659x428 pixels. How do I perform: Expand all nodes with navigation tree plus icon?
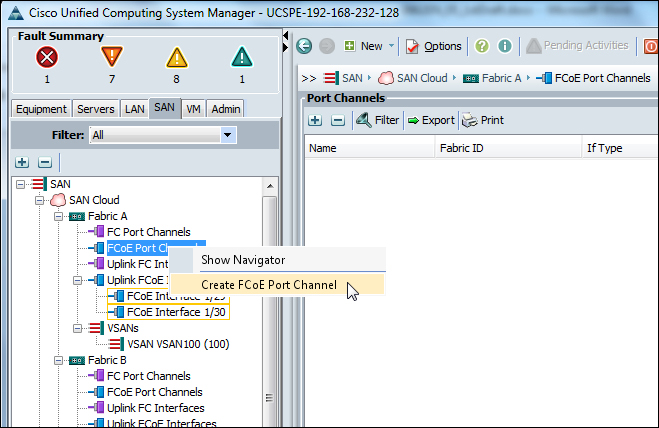(x=22, y=162)
